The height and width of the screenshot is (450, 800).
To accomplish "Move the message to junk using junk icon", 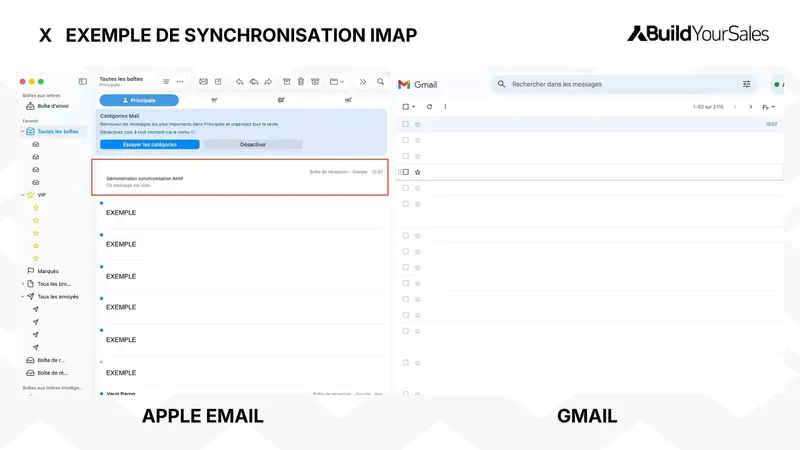I will [315, 82].
